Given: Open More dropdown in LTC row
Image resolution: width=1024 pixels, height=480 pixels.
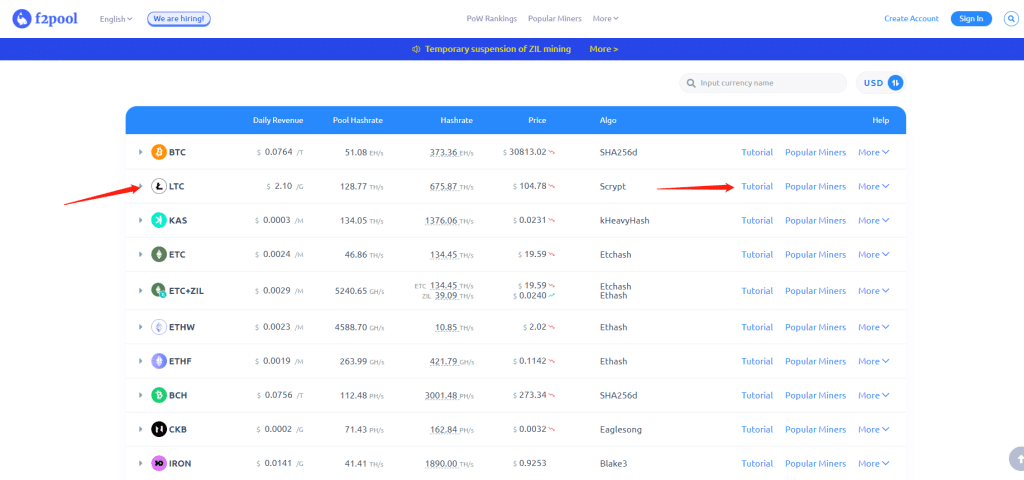Looking at the screenshot, I should (873, 186).
